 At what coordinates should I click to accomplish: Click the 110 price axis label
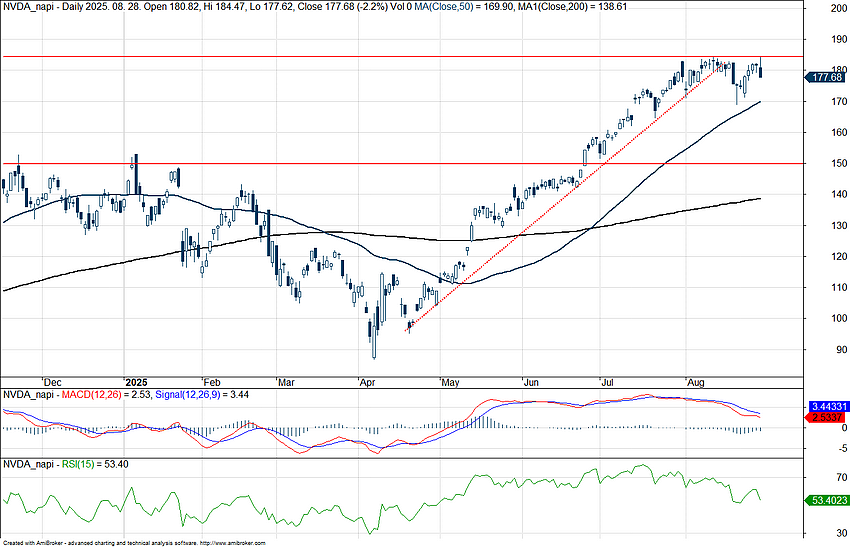[839, 287]
